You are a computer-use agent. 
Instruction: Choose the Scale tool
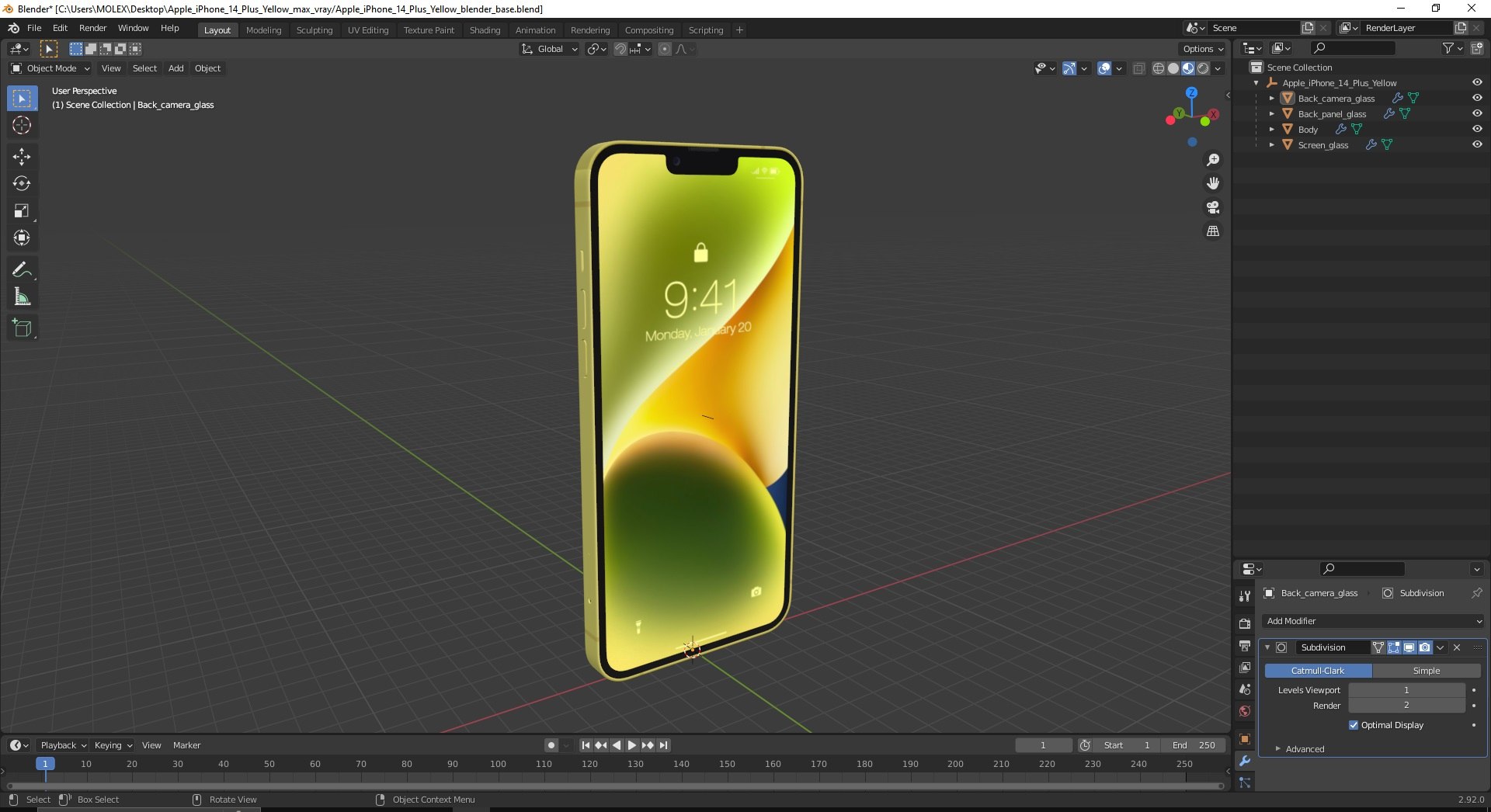(x=22, y=211)
